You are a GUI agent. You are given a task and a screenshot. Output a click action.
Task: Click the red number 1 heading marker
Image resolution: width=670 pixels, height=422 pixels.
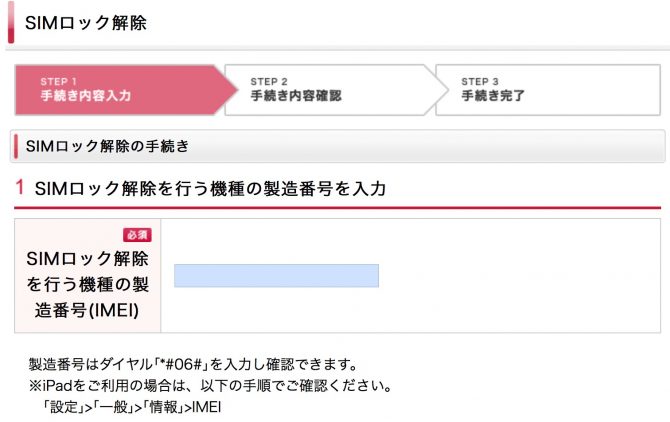tap(20, 187)
